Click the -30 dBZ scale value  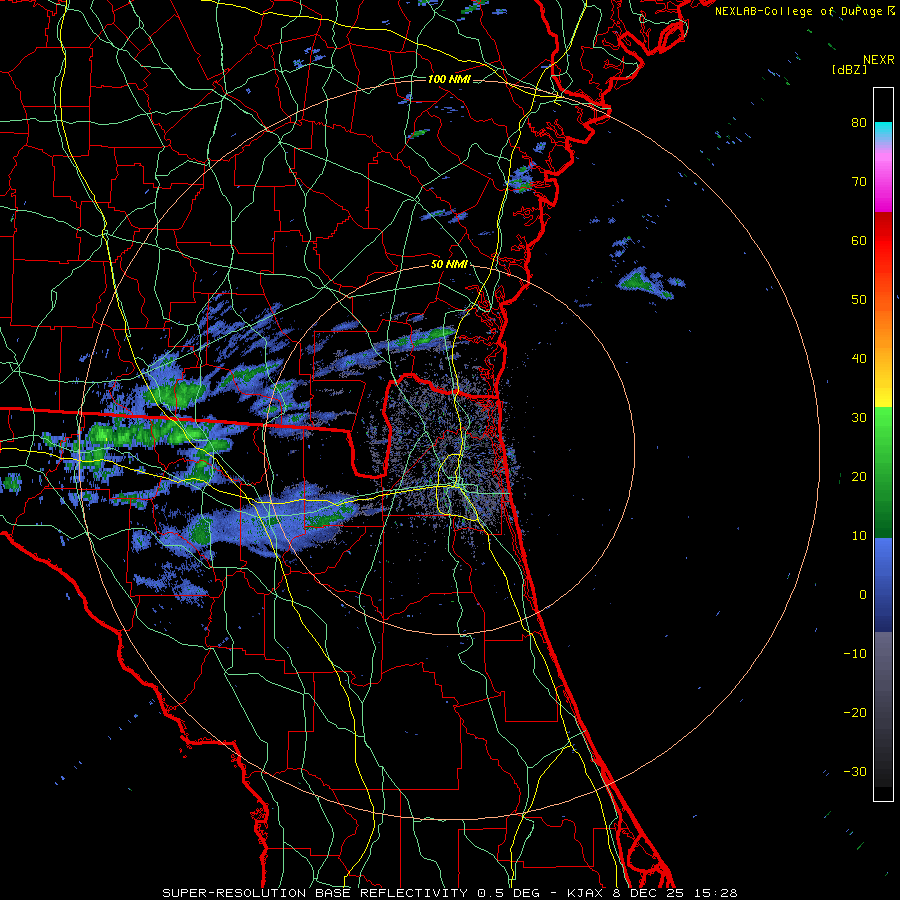point(855,772)
